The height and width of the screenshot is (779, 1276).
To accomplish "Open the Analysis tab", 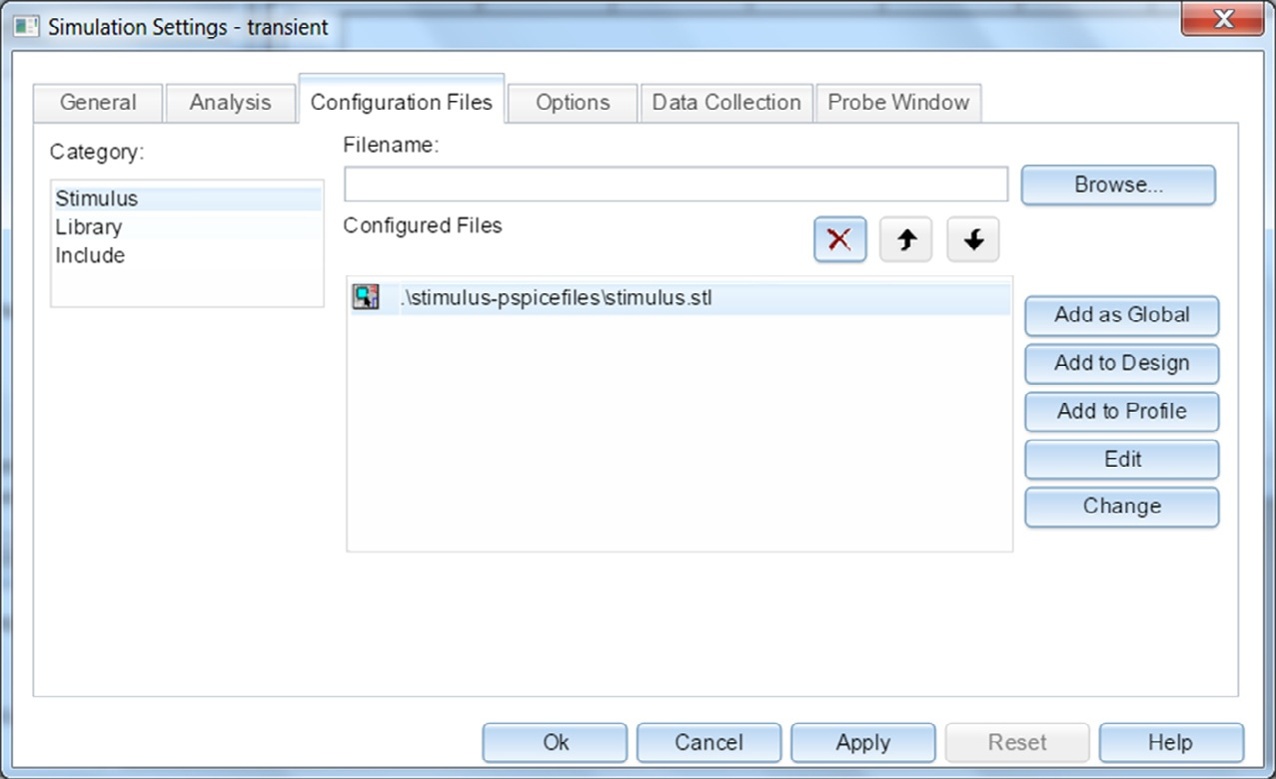I will 230,103.
